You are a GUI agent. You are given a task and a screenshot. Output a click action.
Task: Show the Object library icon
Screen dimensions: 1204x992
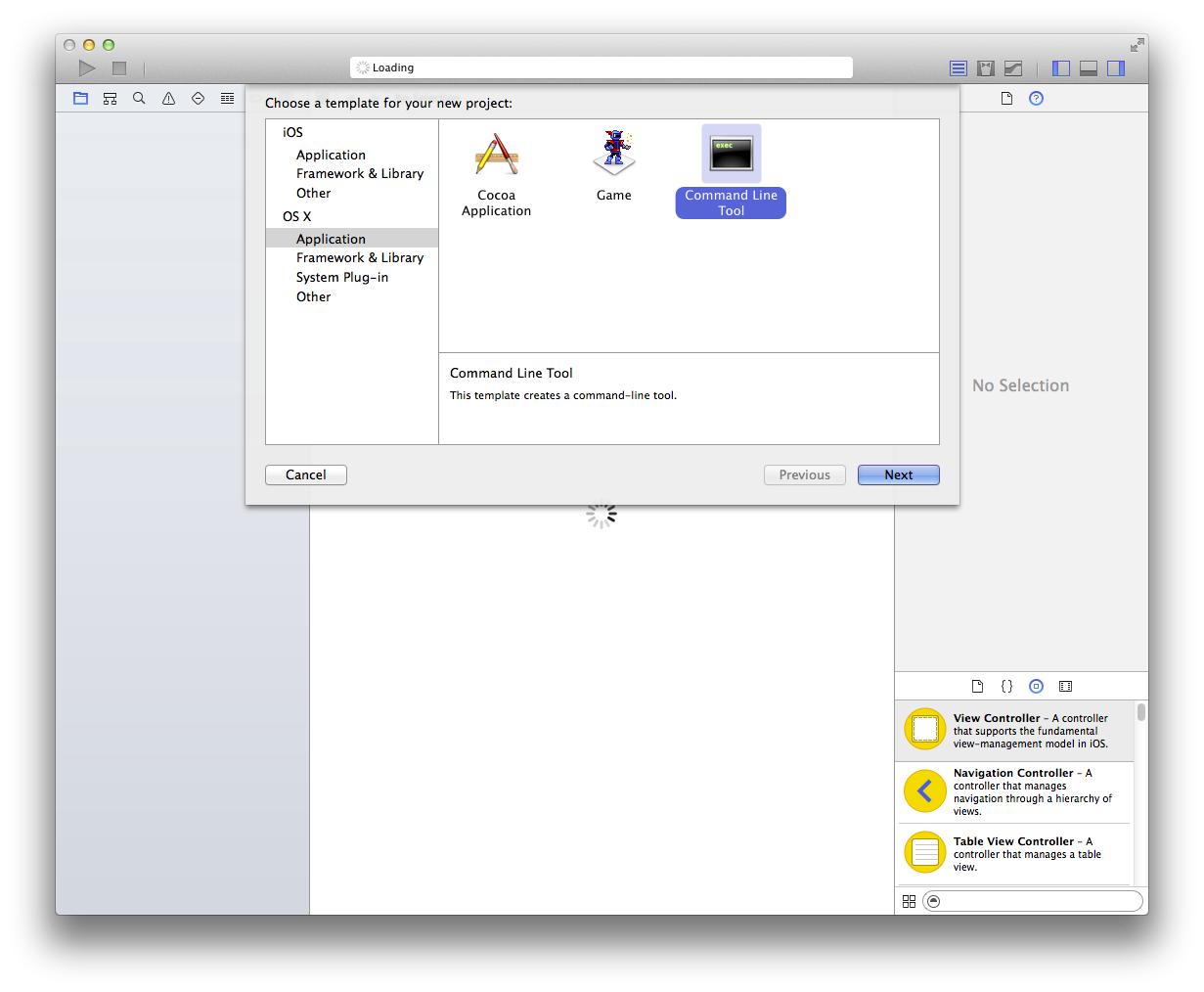[1037, 686]
